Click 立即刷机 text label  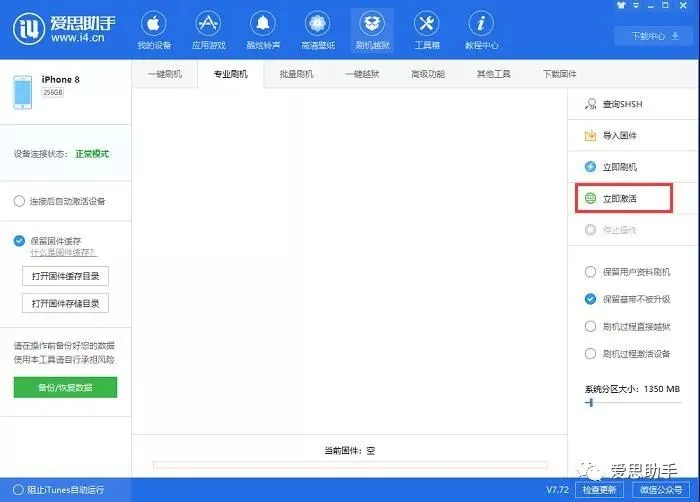(620, 167)
